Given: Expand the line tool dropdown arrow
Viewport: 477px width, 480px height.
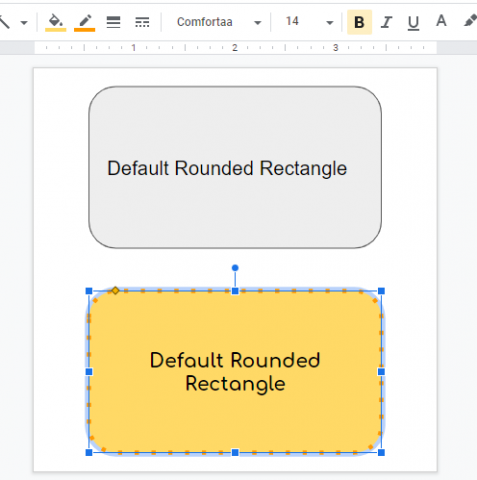Looking at the screenshot, I should (x=24, y=23).
